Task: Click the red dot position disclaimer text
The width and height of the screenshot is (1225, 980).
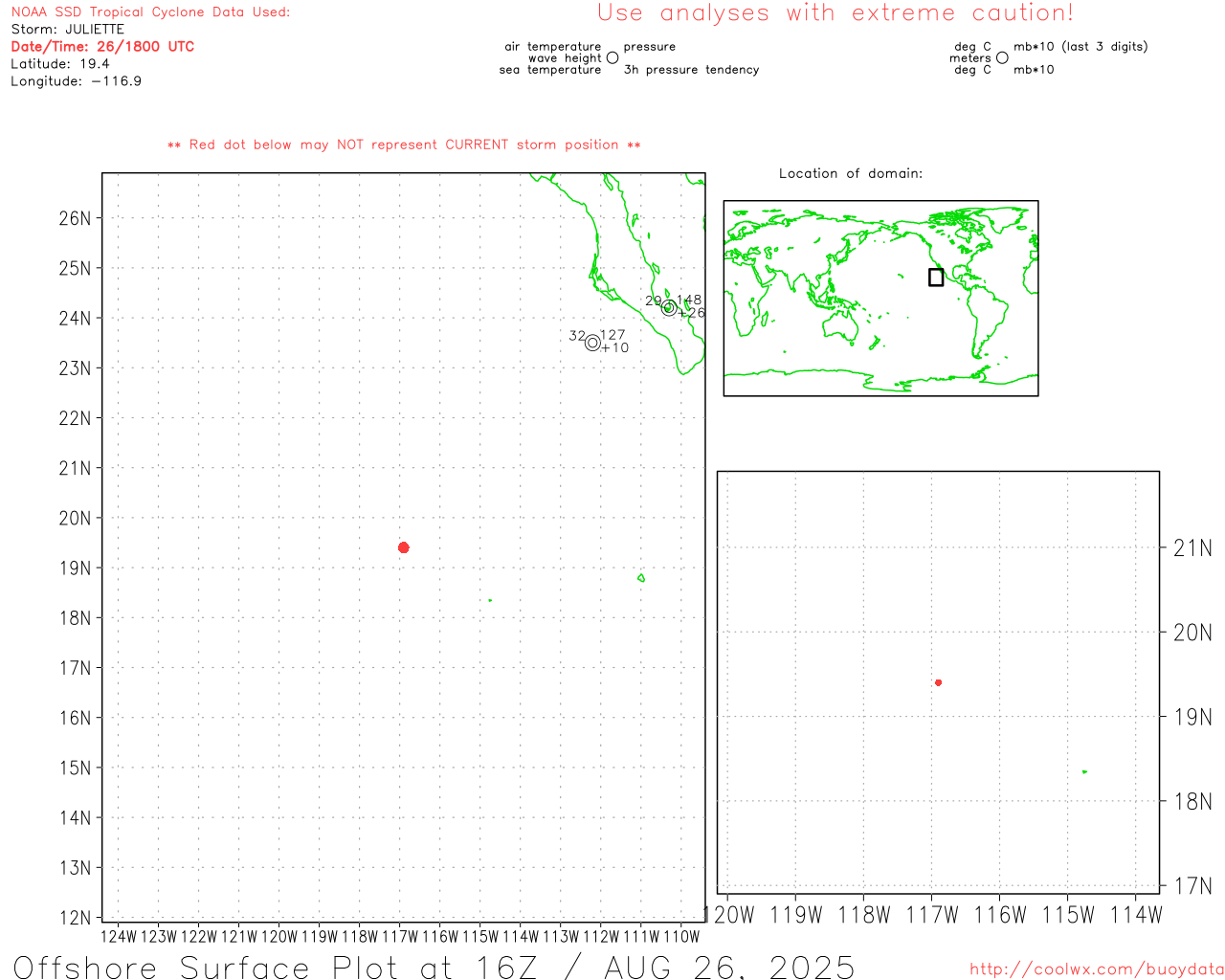Action: click(x=404, y=145)
